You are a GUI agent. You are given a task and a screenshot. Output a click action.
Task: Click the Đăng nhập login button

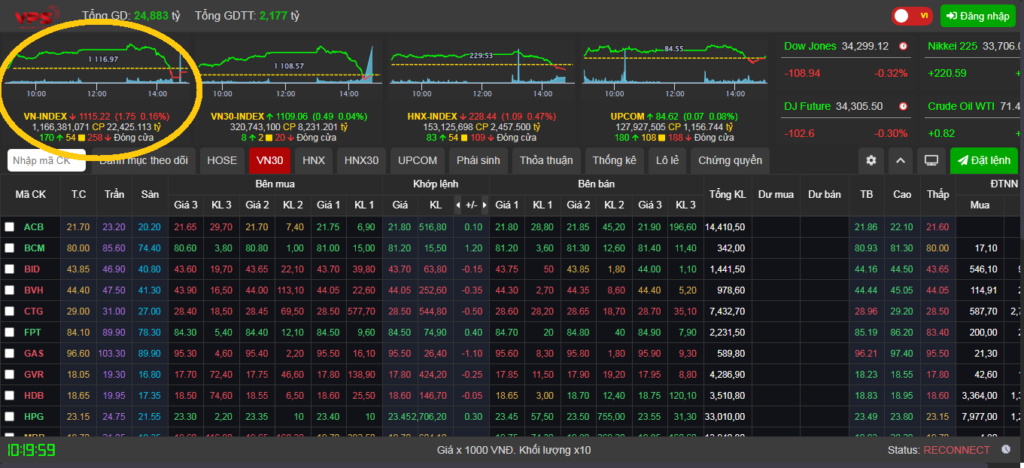(978, 16)
